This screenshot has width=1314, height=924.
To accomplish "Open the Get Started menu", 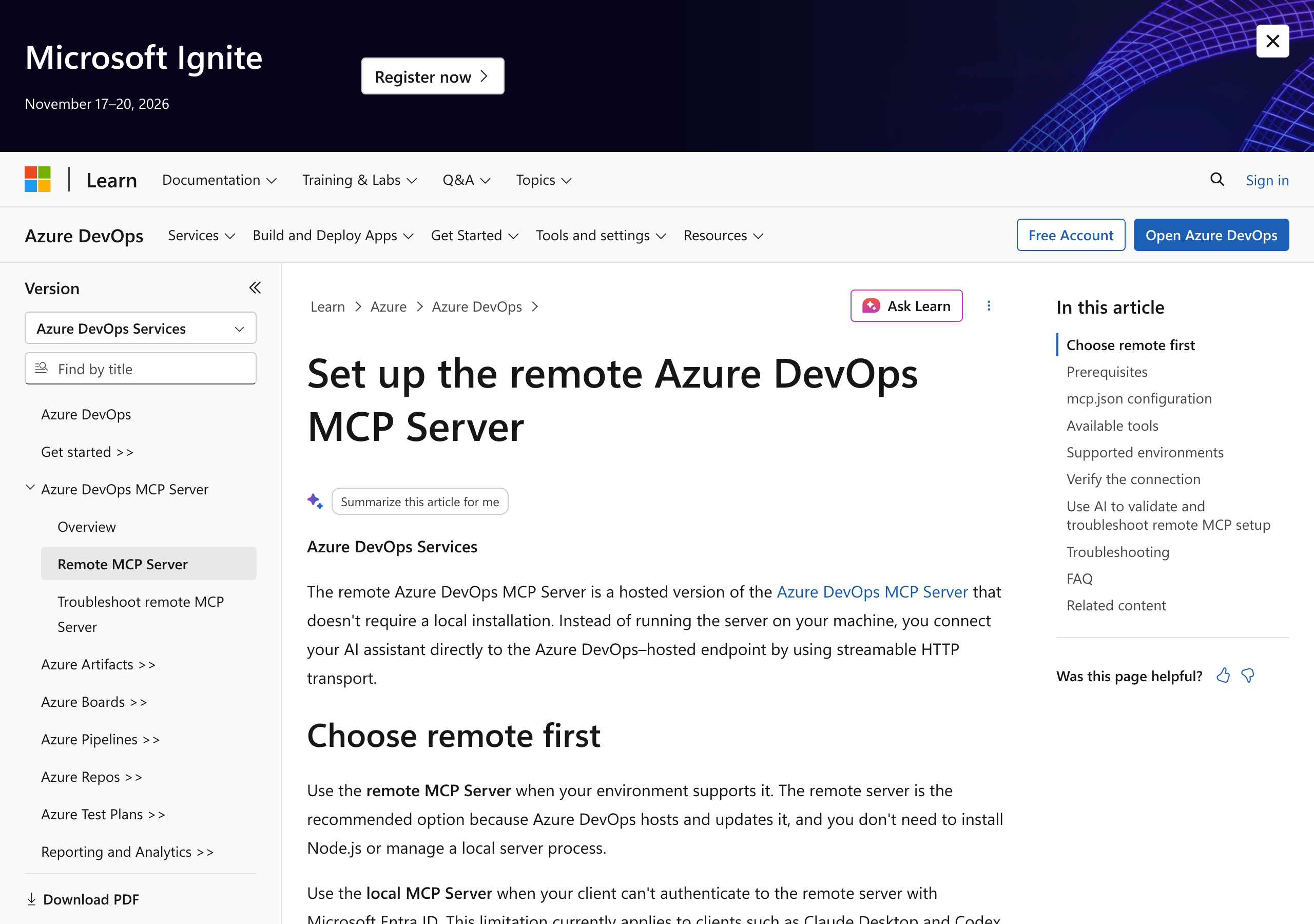I will coord(474,235).
